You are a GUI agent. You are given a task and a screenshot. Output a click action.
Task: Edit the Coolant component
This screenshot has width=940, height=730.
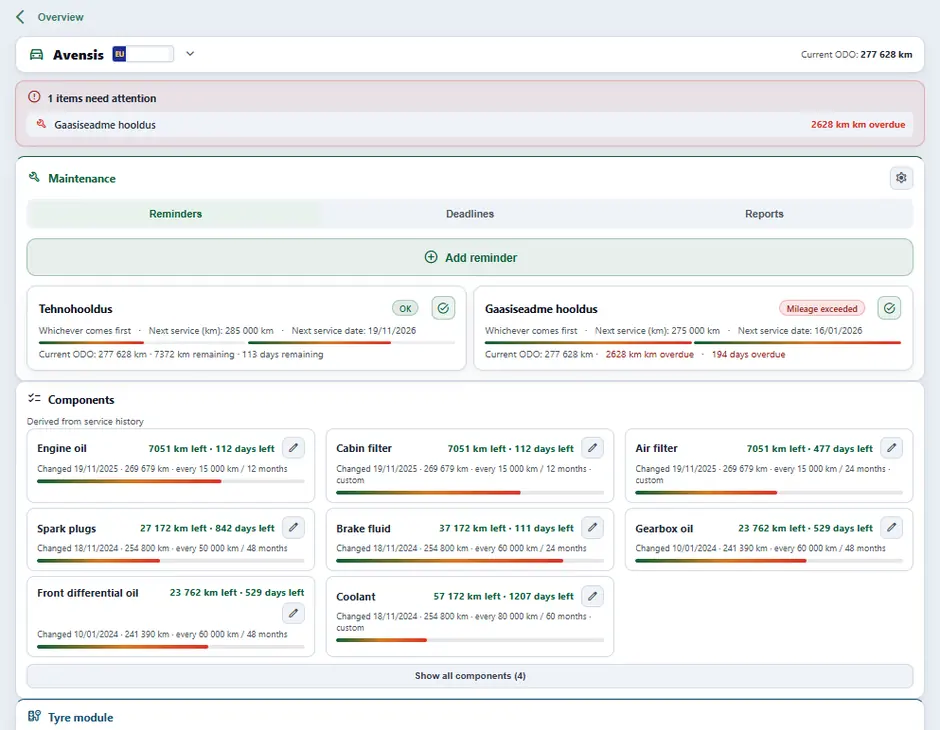pos(592,596)
